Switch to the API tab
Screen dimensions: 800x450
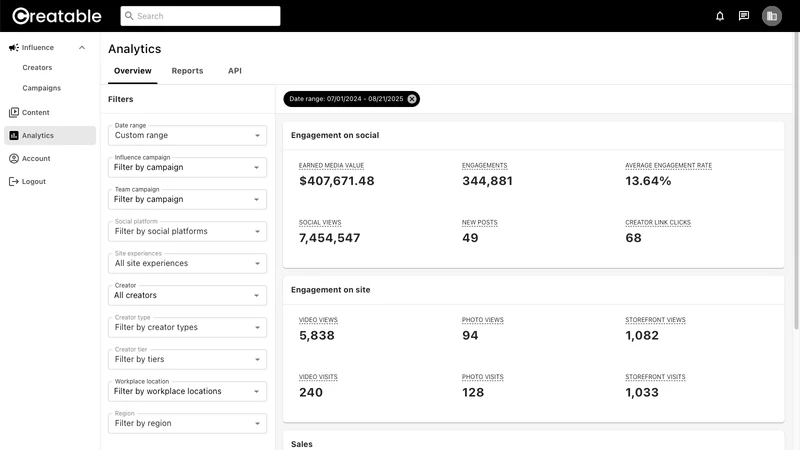235,71
